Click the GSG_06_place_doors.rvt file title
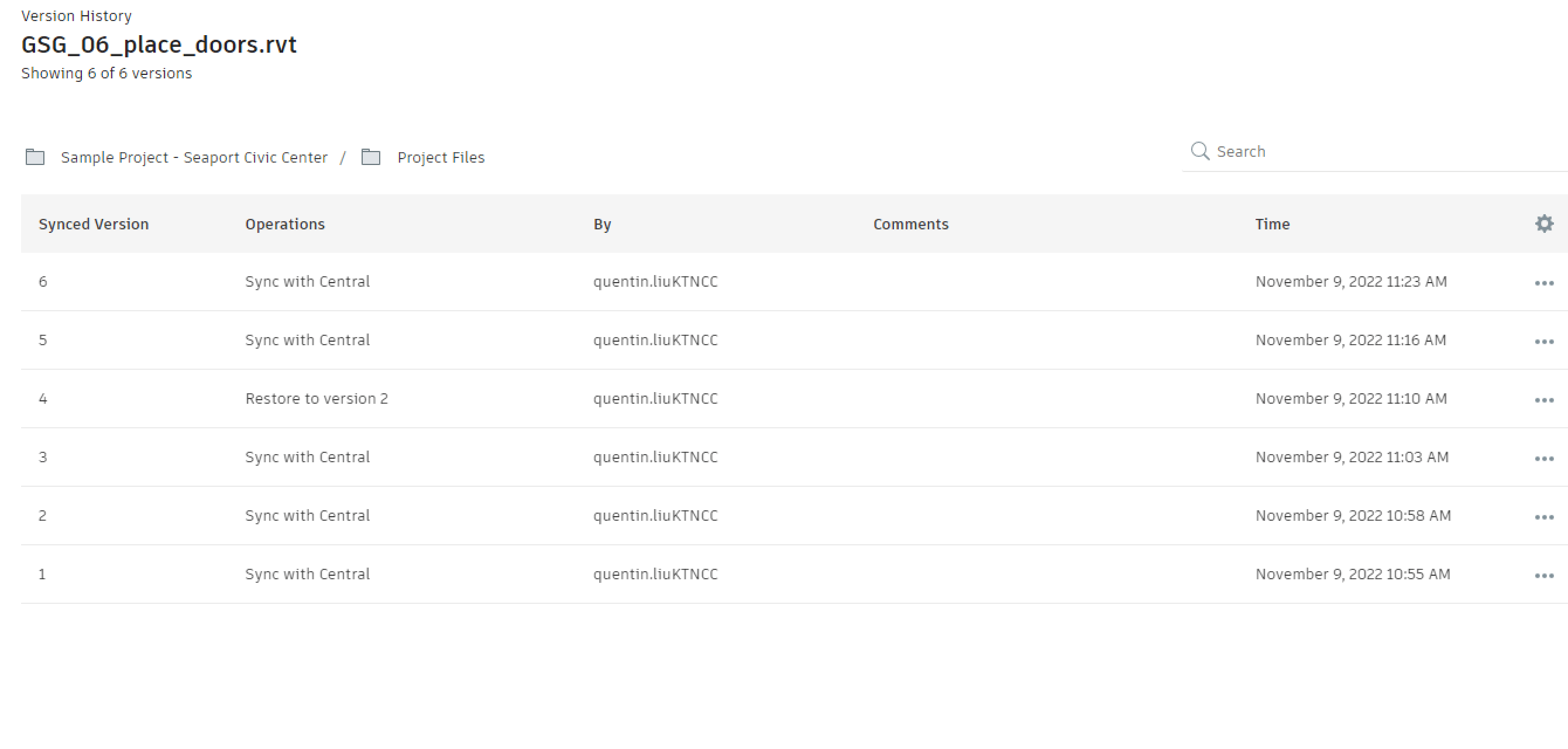Viewport: 1568px width, 749px height. tap(159, 44)
